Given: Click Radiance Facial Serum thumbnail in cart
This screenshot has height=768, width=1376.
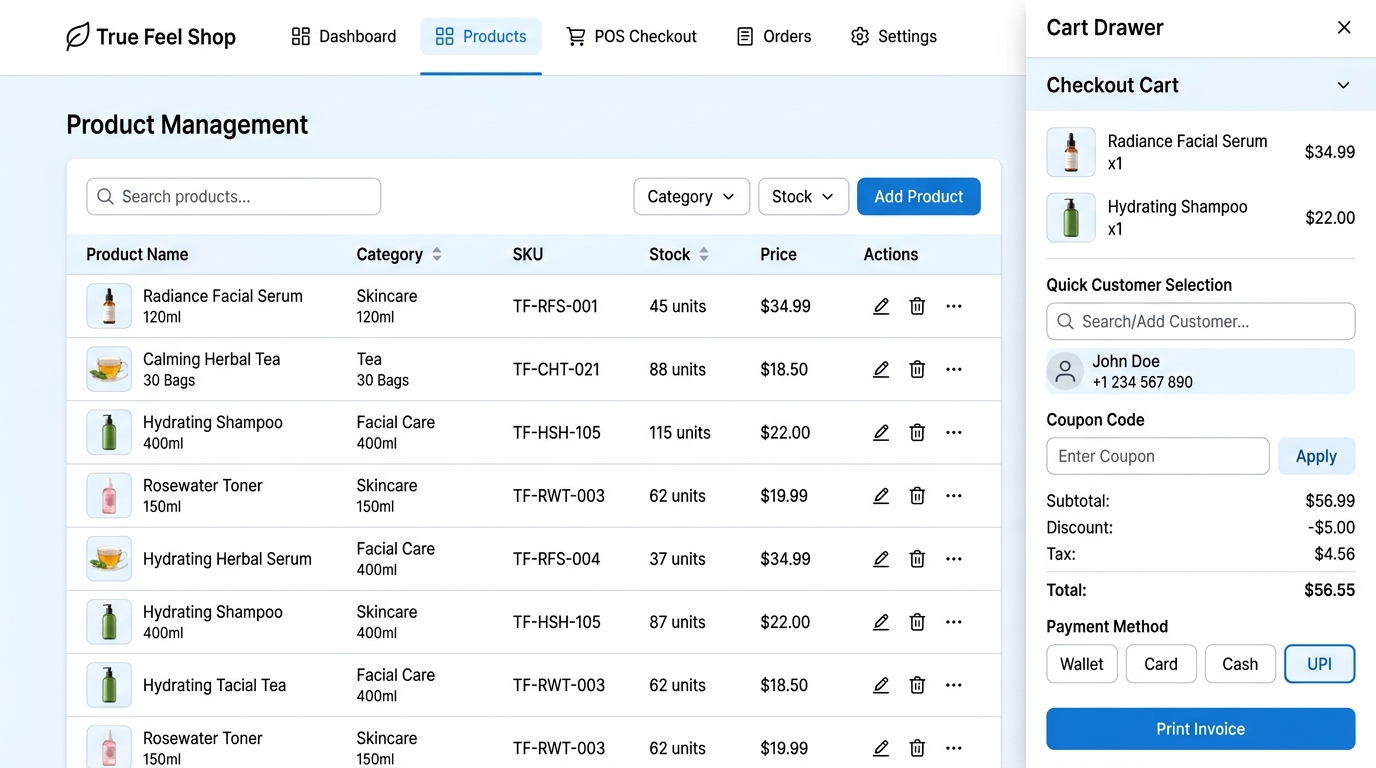Looking at the screenshot, I should (1071, 152).
